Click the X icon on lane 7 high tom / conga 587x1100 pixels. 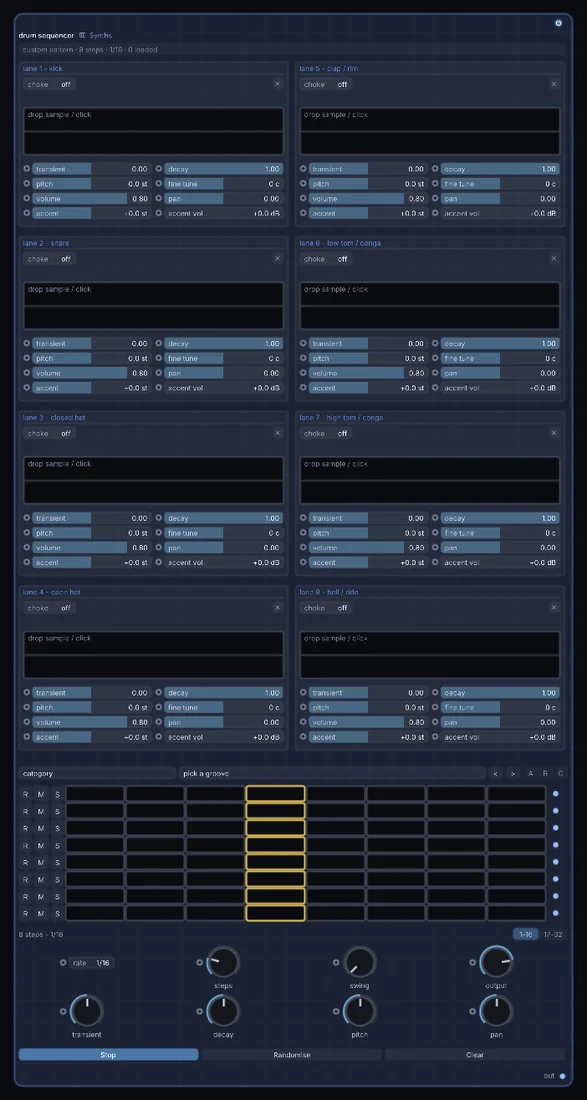[x=554, y=434]
